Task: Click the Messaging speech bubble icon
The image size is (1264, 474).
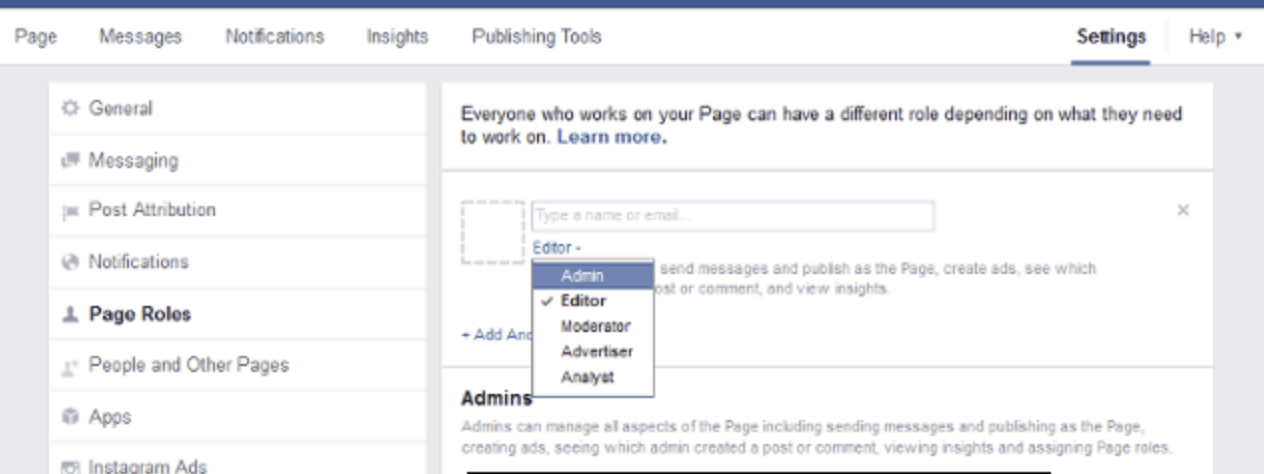Action: (x=70, y=160)
